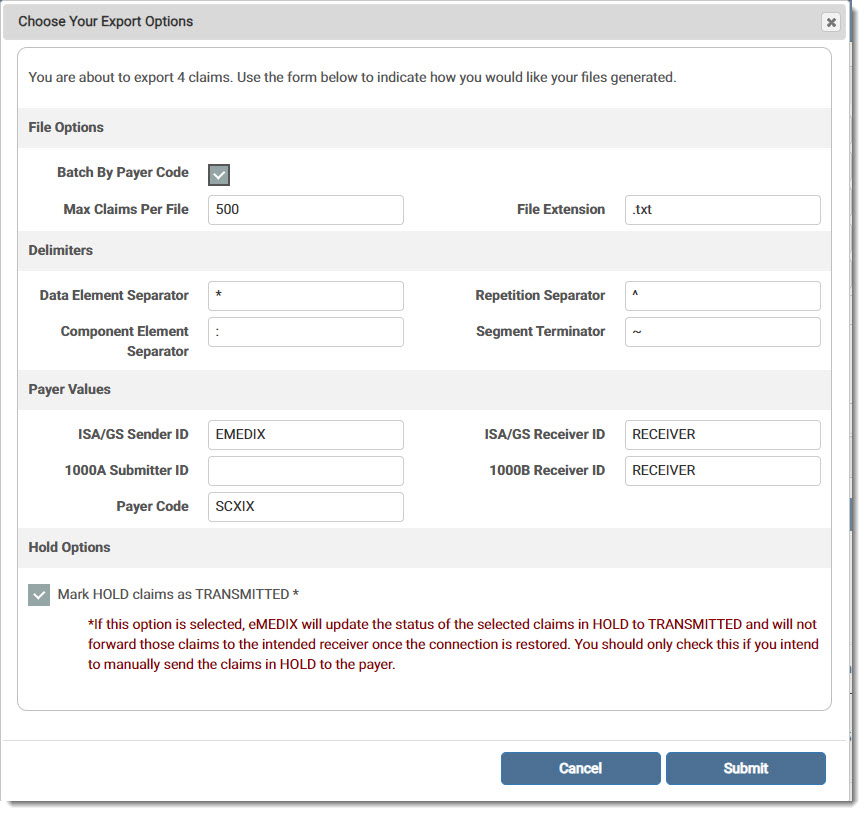Screen dimensions: 865x814
Task: Click the File Extension field
Action: 723,210
